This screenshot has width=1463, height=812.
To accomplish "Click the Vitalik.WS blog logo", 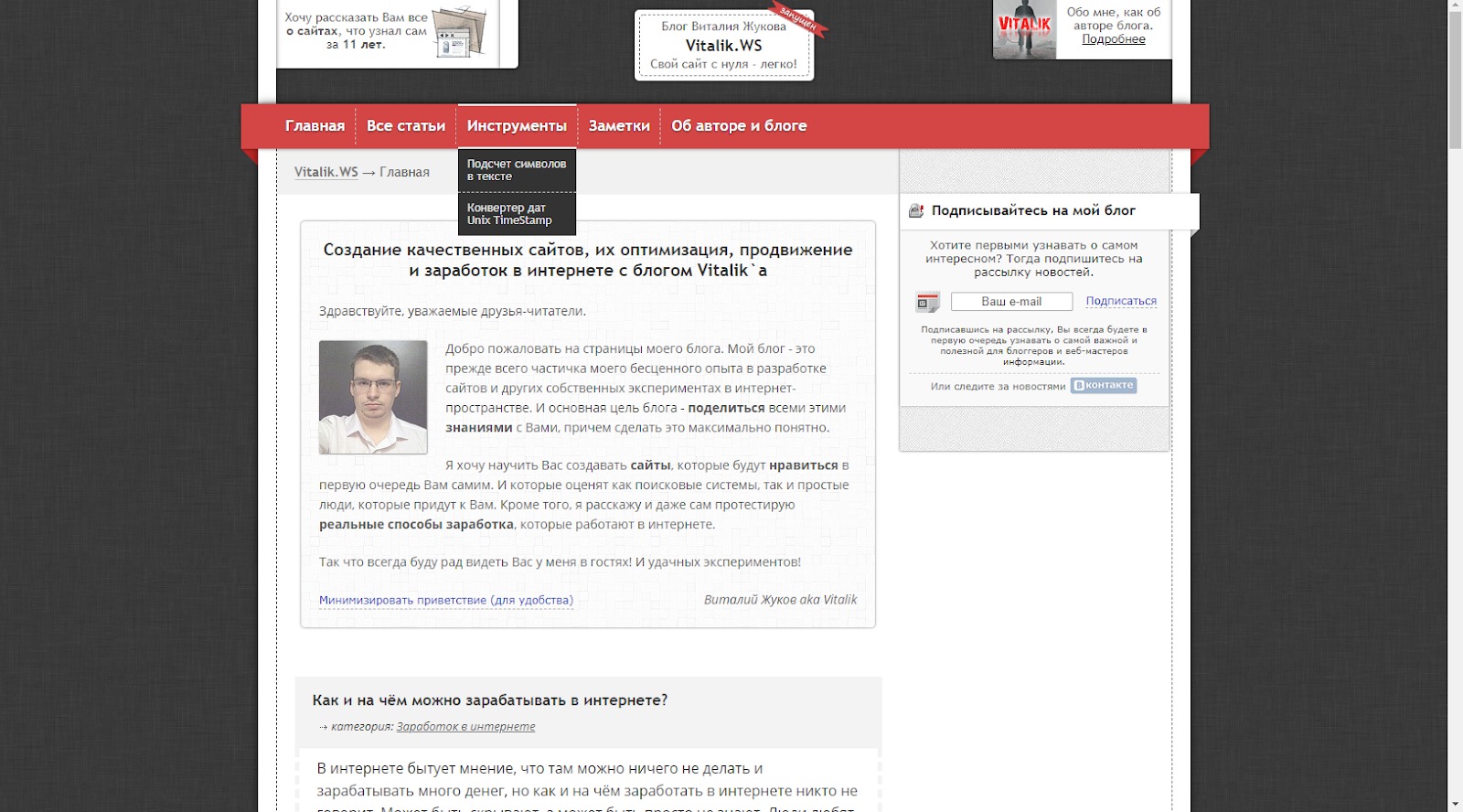I will [723, 45].
